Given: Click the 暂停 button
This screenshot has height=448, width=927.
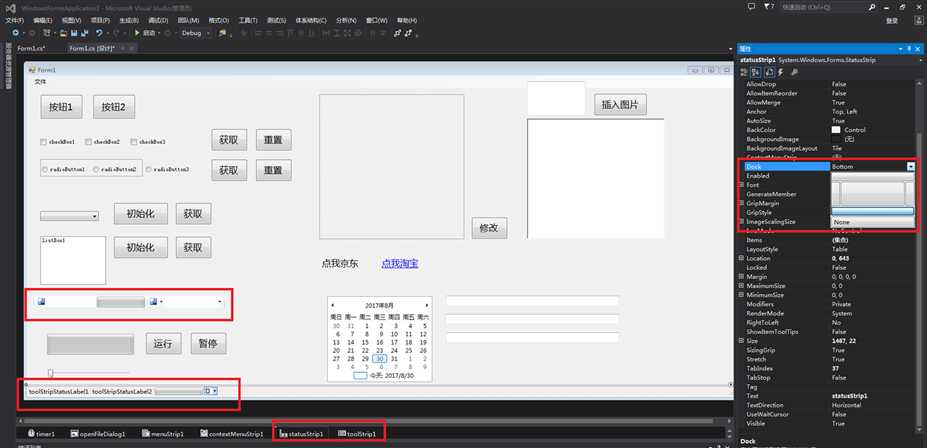Looking at the screenshot, I should click(209, 343).
